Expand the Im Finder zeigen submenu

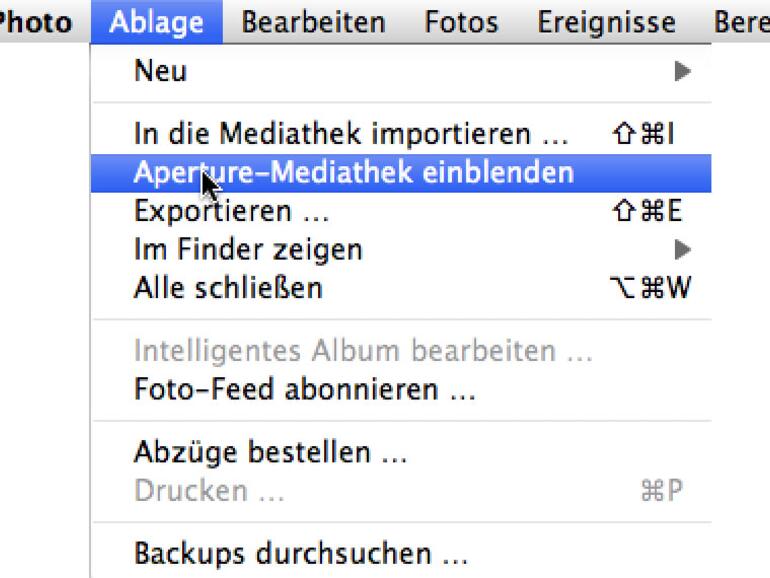[x=400, y=248]
